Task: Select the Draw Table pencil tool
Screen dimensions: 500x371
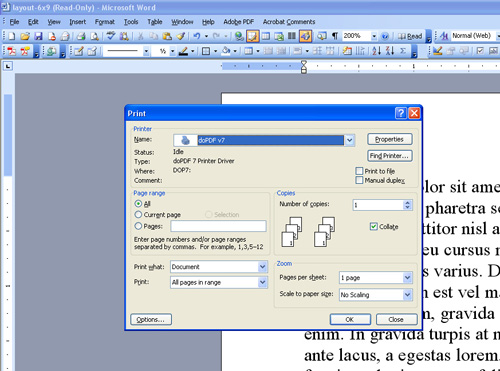Action: (x=79, y=51)
